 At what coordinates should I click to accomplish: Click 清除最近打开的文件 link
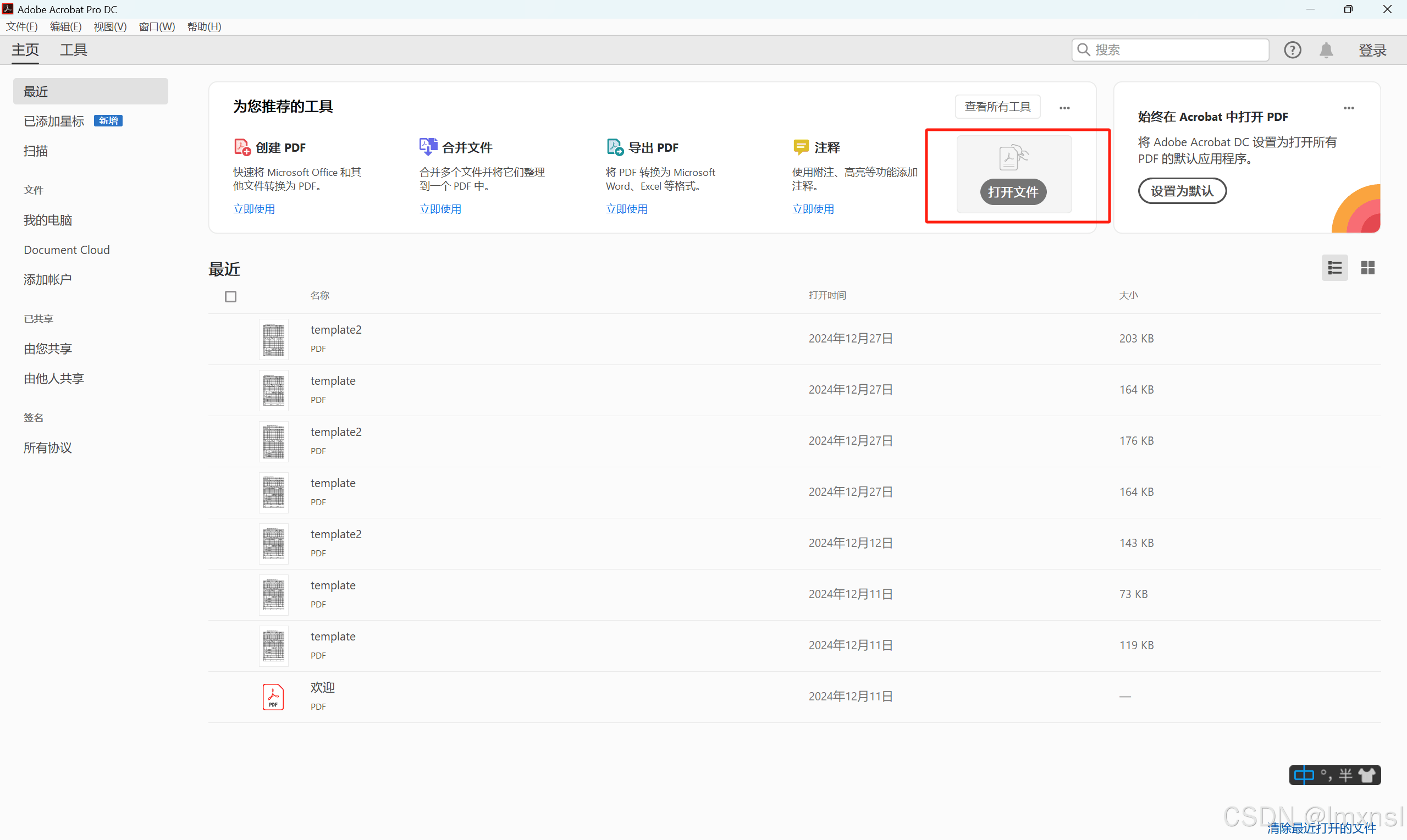pyautogui.click(x=1322, y=828)
